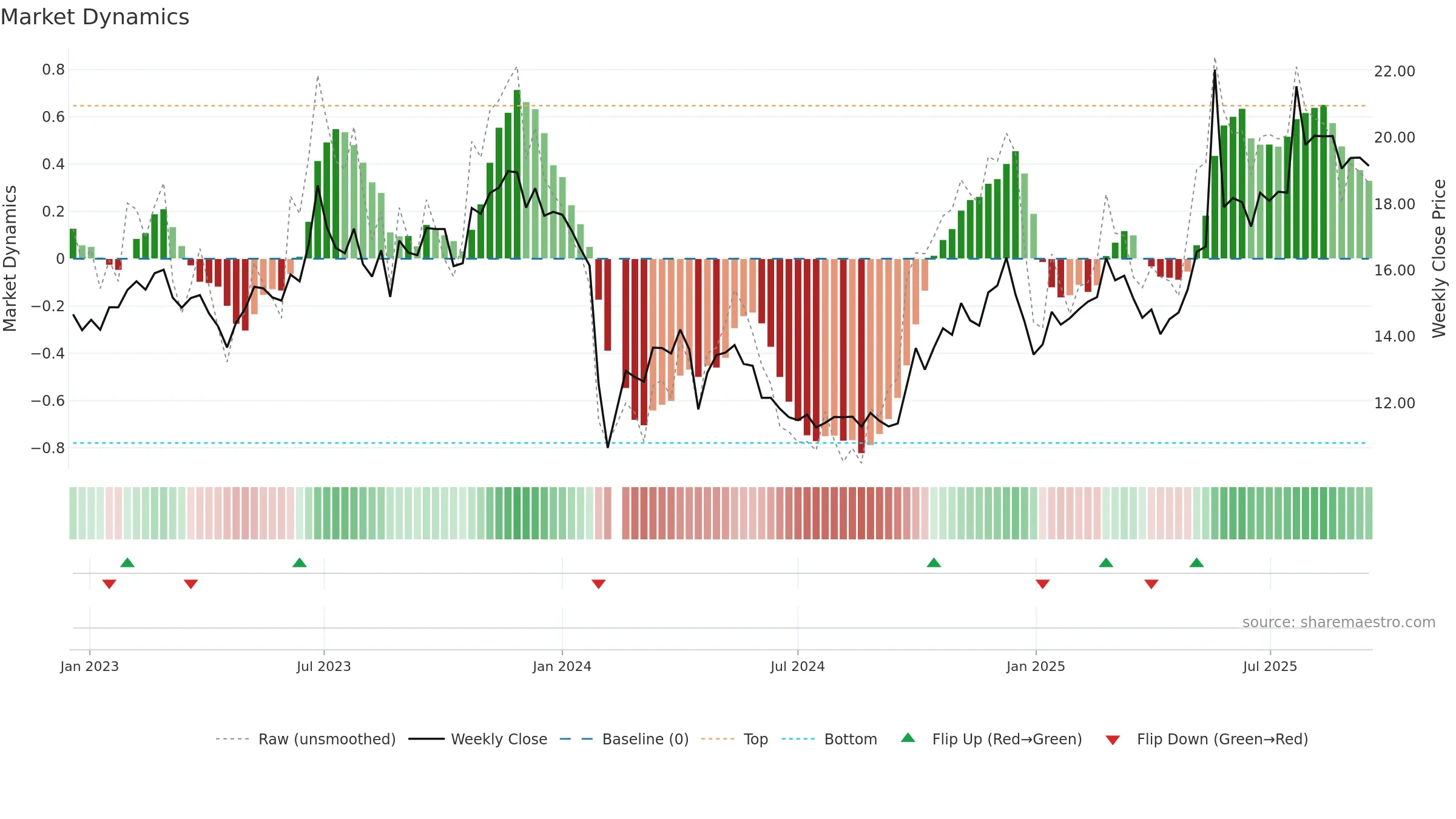The image size is (1456, 819).
Task: Toggle the Raw (unsmoothed) legend entry
Action: click(x=327, y=739)
